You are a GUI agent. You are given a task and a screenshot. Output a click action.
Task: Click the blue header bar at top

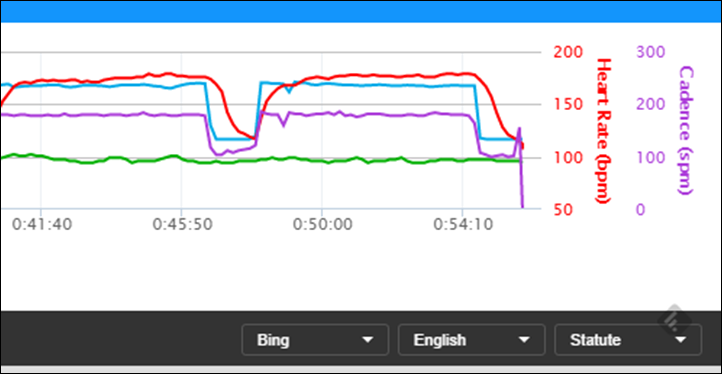(361, 11)
